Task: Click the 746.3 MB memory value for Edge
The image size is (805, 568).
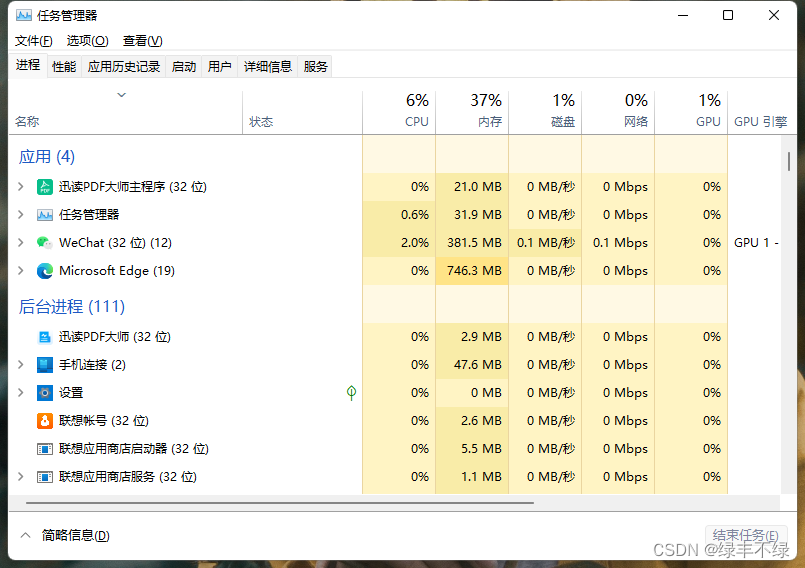Action: [x=474, y=271]
